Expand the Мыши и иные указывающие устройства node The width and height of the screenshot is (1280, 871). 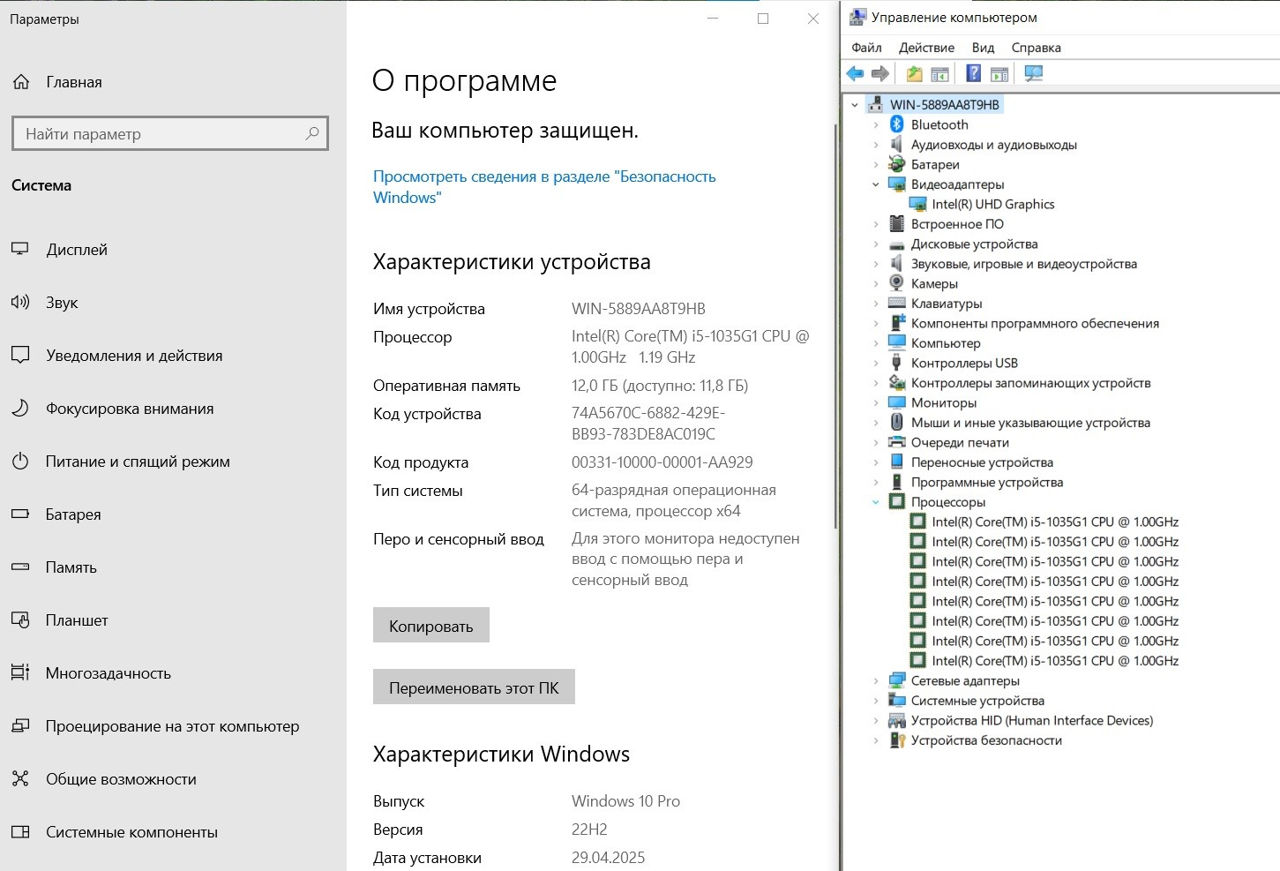click(876, 423)
